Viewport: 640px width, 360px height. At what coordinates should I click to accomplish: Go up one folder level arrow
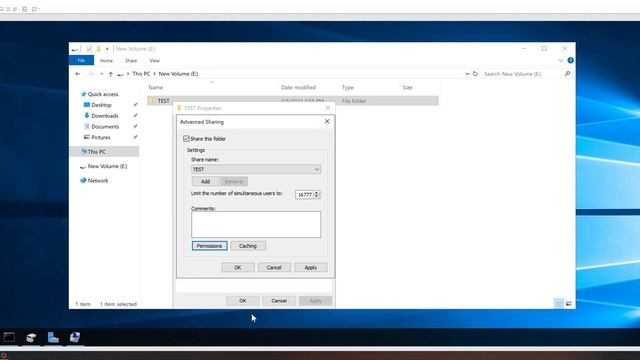[111, 74]
